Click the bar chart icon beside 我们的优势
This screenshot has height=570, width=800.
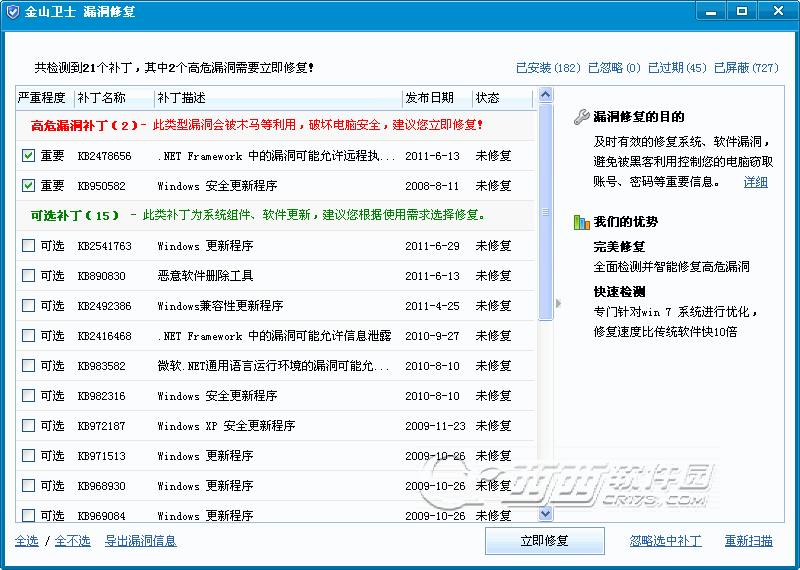(x=581, y=222)
